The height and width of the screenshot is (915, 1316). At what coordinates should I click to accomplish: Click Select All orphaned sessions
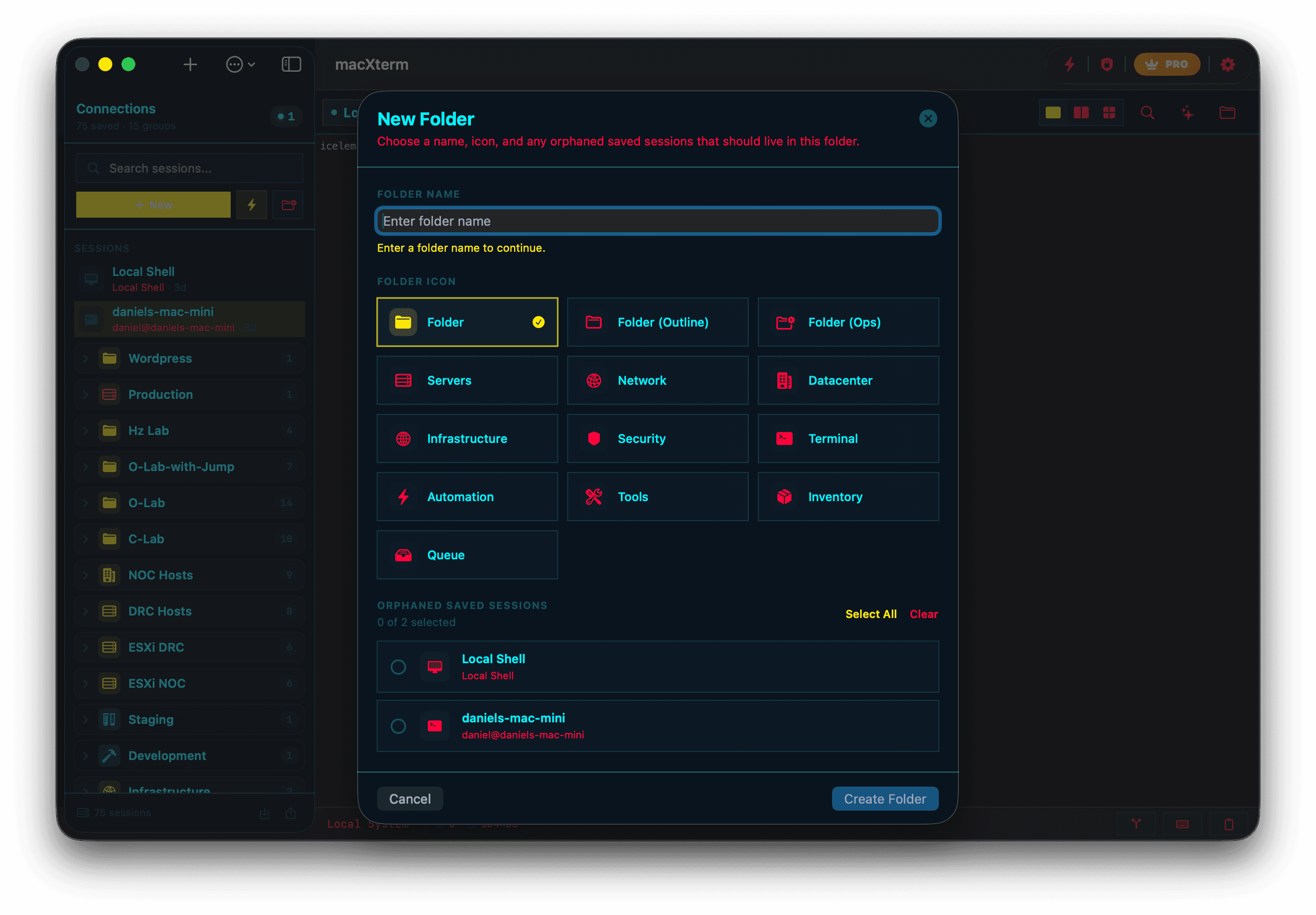(x=871, y=614)
